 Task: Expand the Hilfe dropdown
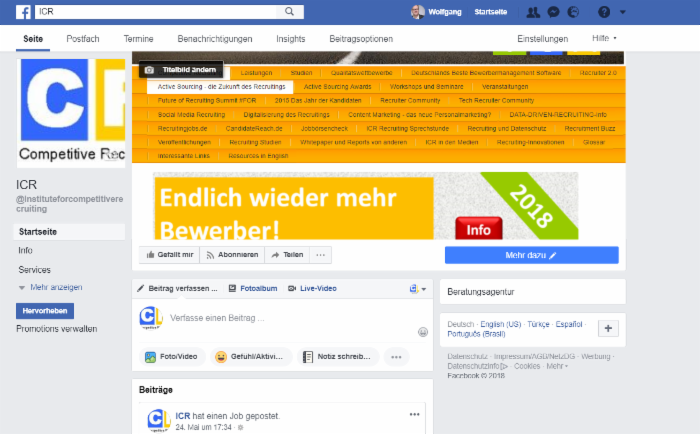click(x=604, y=38)
